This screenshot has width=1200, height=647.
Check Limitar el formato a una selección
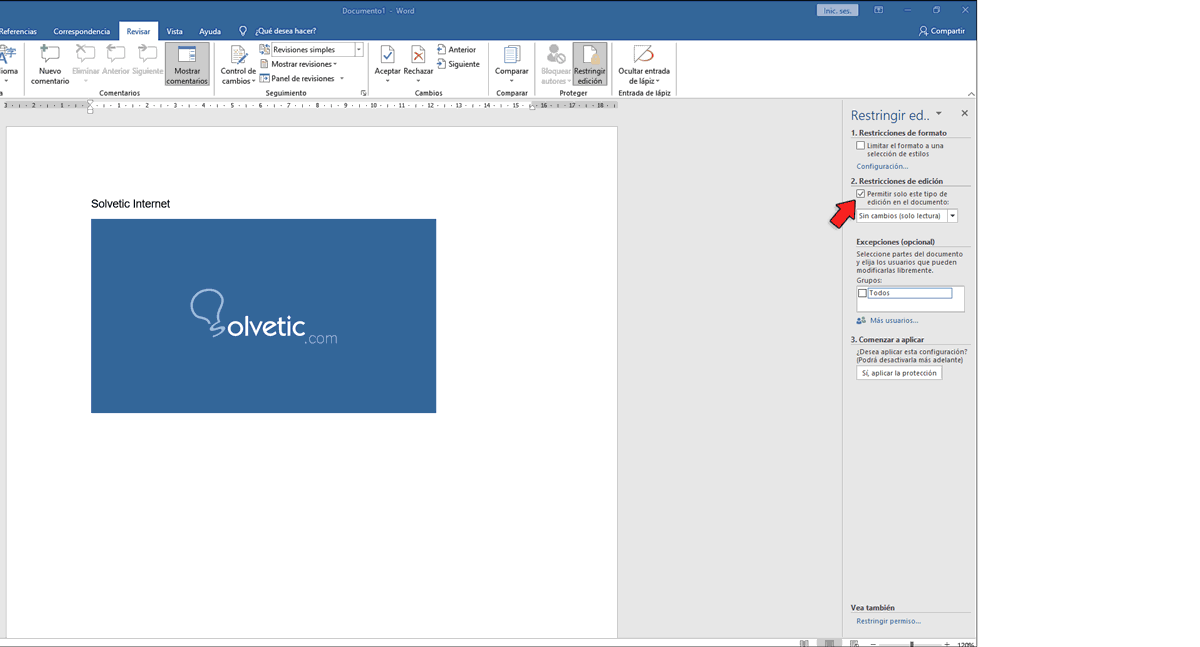tap(860, 146)
